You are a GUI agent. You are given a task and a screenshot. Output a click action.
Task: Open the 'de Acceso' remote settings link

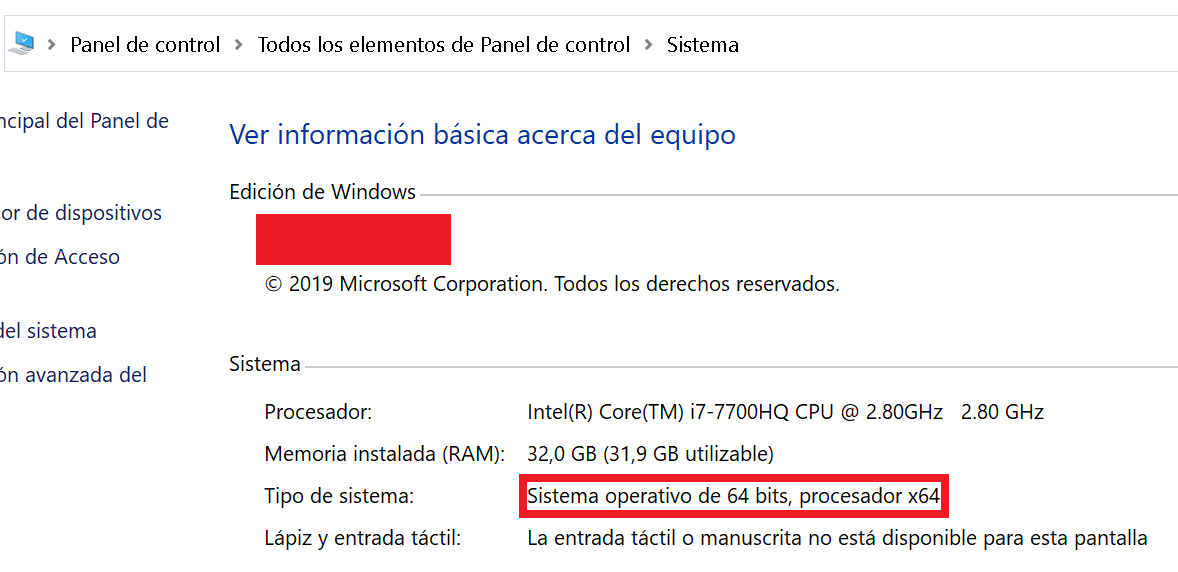click(60, 257)
